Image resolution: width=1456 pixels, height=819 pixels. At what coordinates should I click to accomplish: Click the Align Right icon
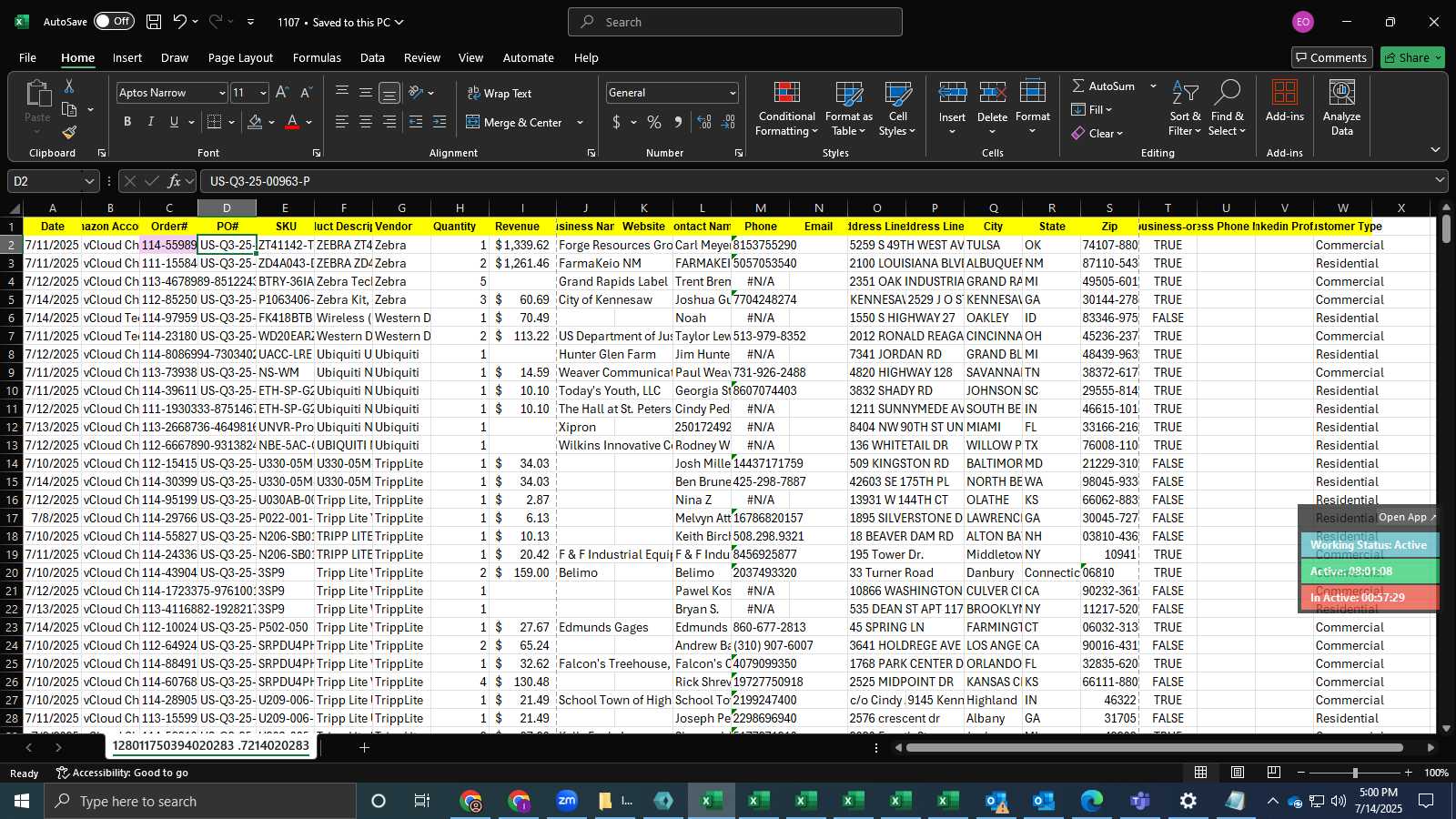click(389, 122)
